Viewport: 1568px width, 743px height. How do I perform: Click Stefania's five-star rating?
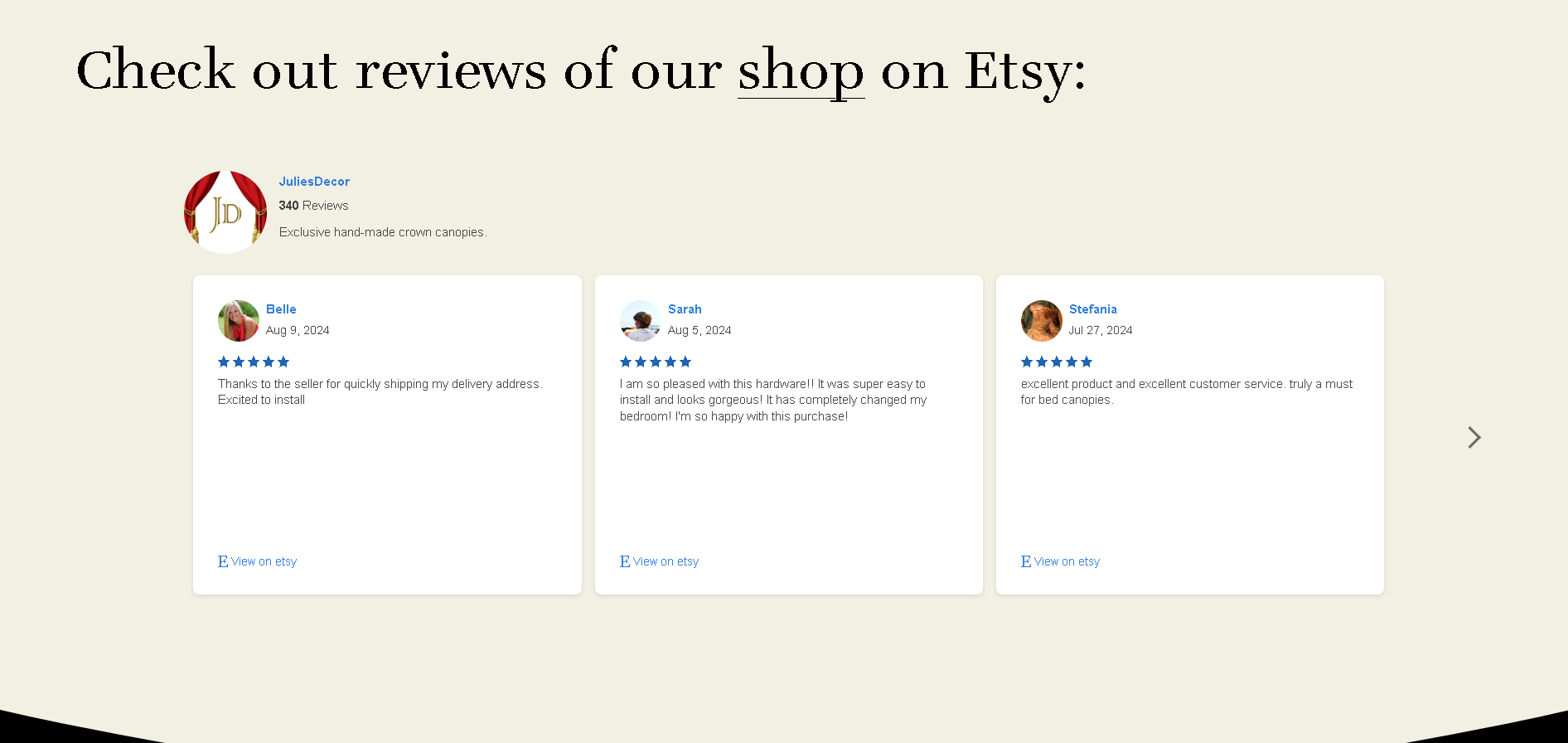tap(1057, 362)
